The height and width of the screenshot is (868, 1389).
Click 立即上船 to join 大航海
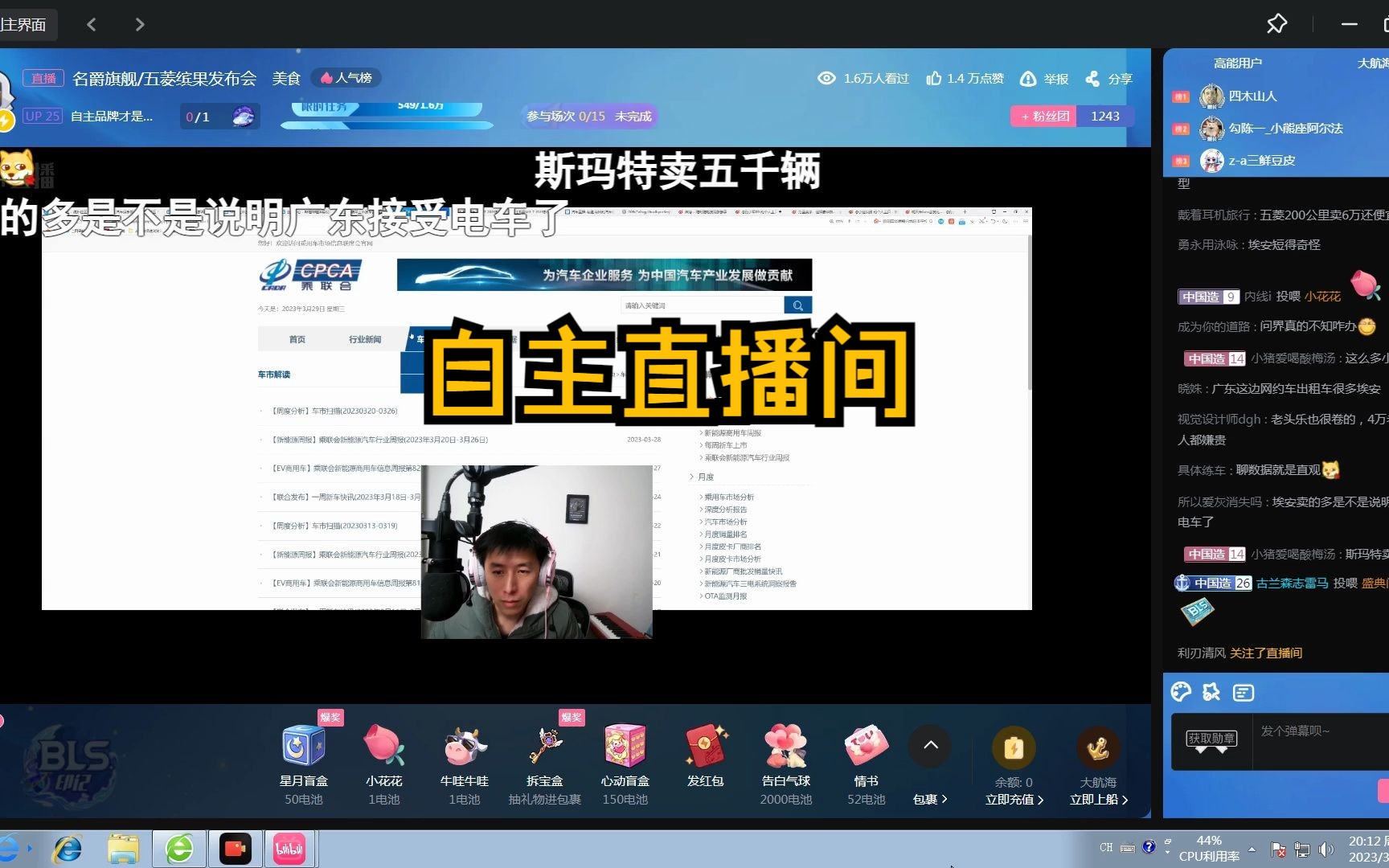1099,800
